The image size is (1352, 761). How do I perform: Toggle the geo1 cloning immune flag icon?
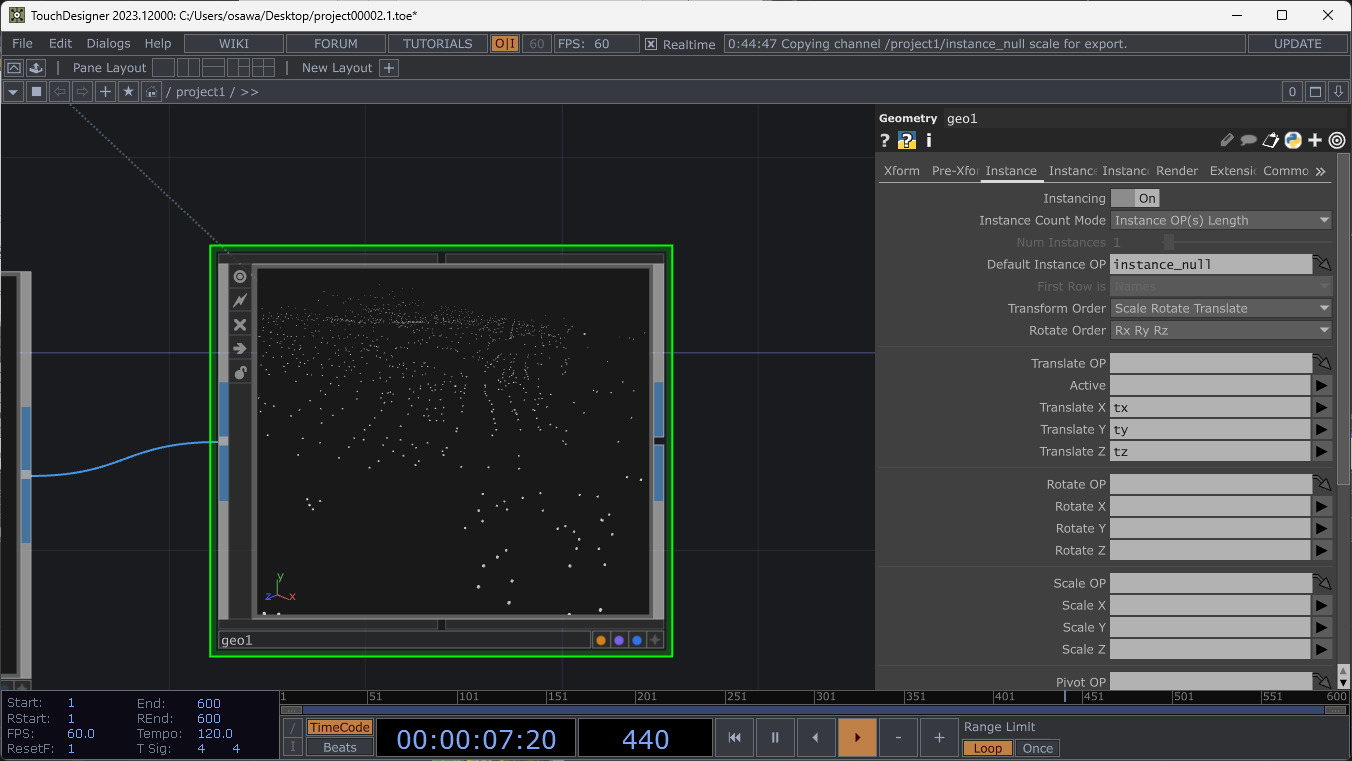pyautogui.click(x=240, y=300)
